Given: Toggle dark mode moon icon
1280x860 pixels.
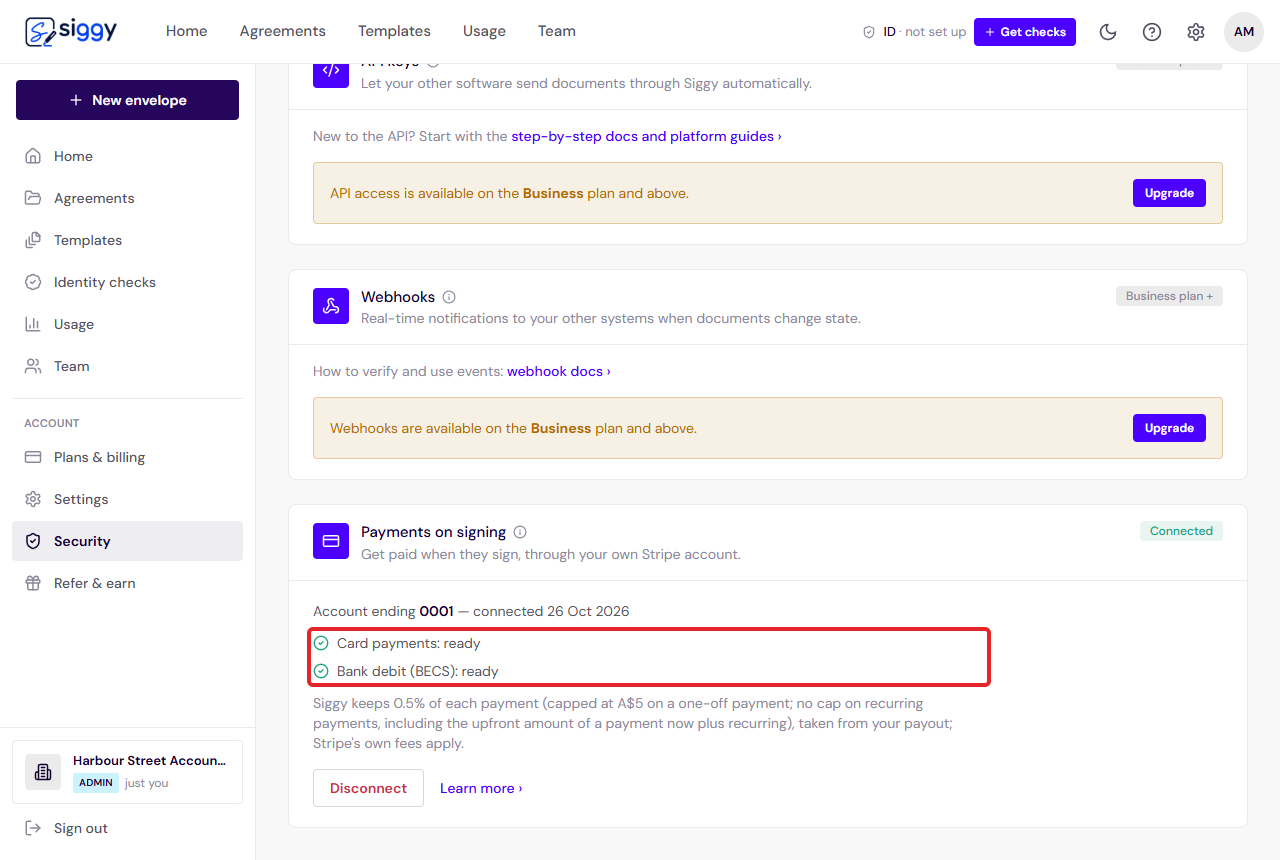Looking at the screenshot, I should click(1108, 32).
